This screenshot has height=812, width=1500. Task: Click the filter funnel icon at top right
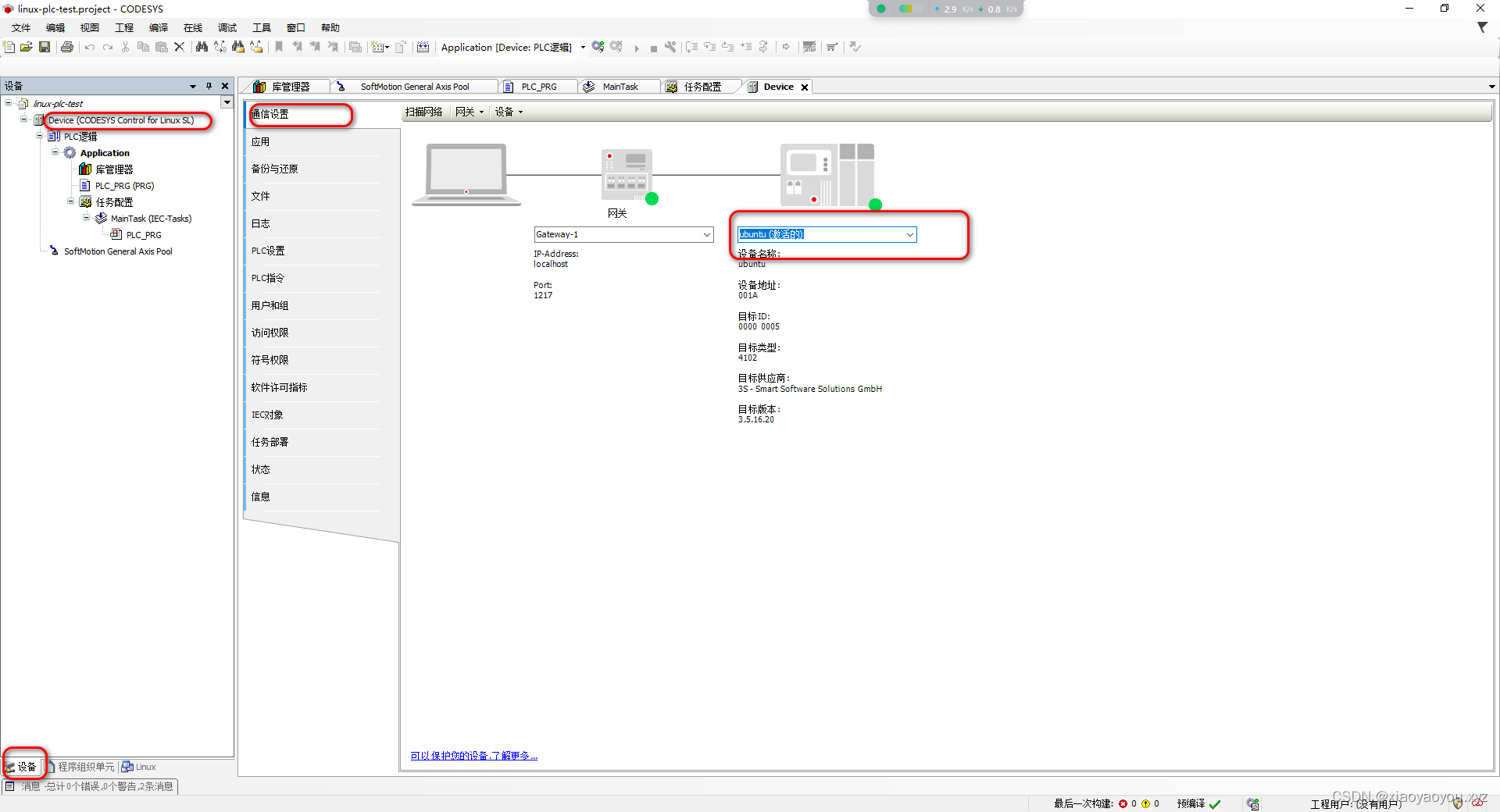click(1482, 27)
